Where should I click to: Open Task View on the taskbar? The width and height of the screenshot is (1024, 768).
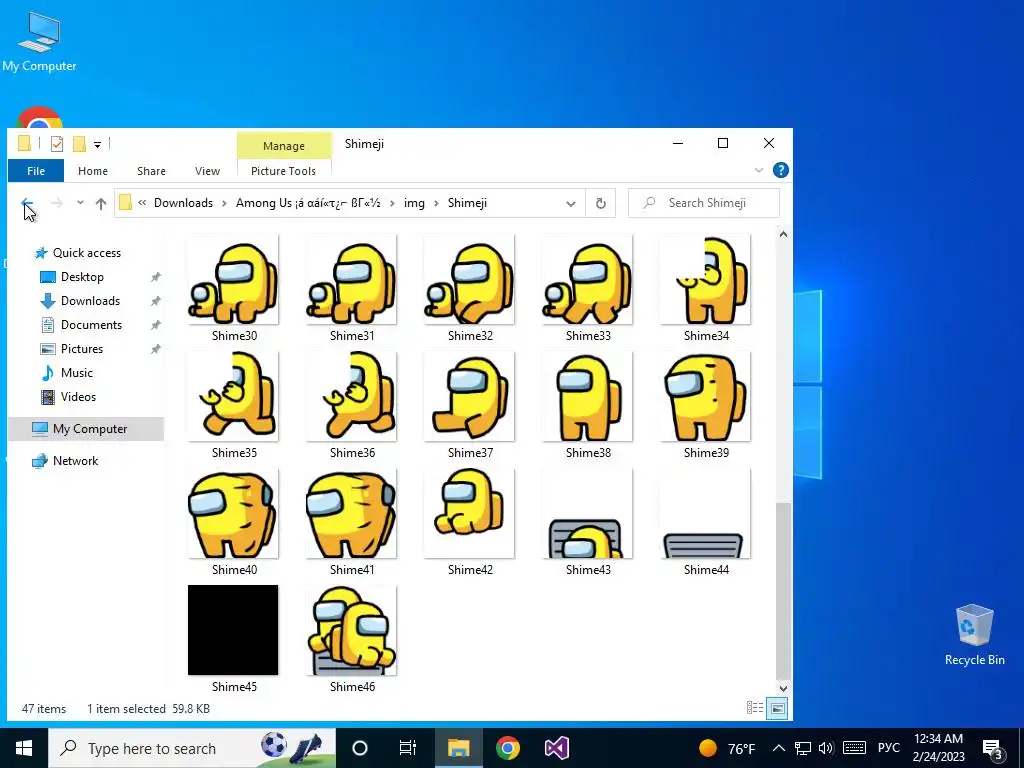point(408,748)
